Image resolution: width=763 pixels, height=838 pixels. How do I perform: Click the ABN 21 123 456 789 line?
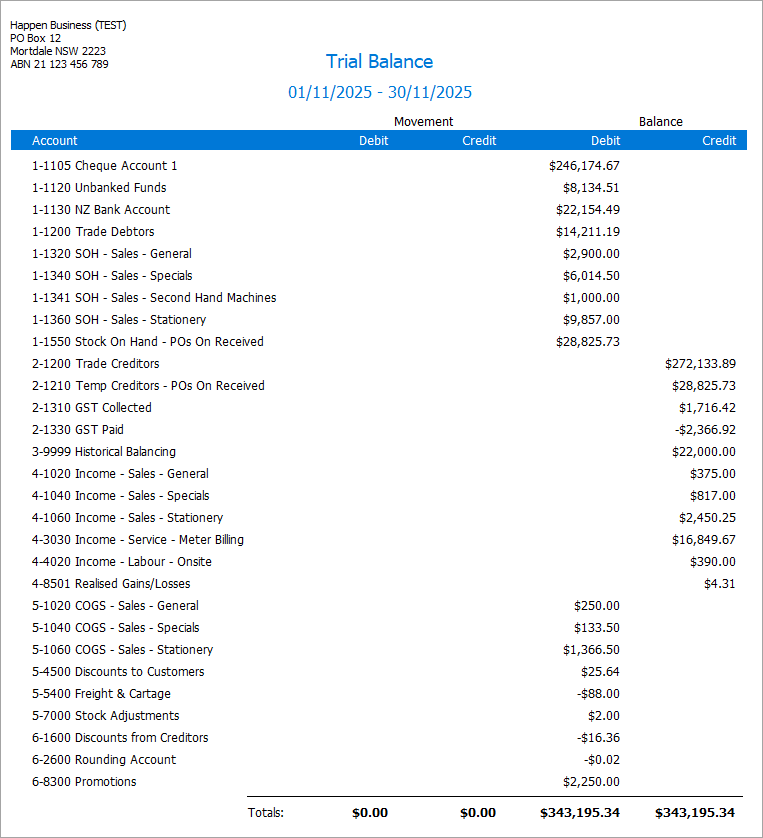59,64
